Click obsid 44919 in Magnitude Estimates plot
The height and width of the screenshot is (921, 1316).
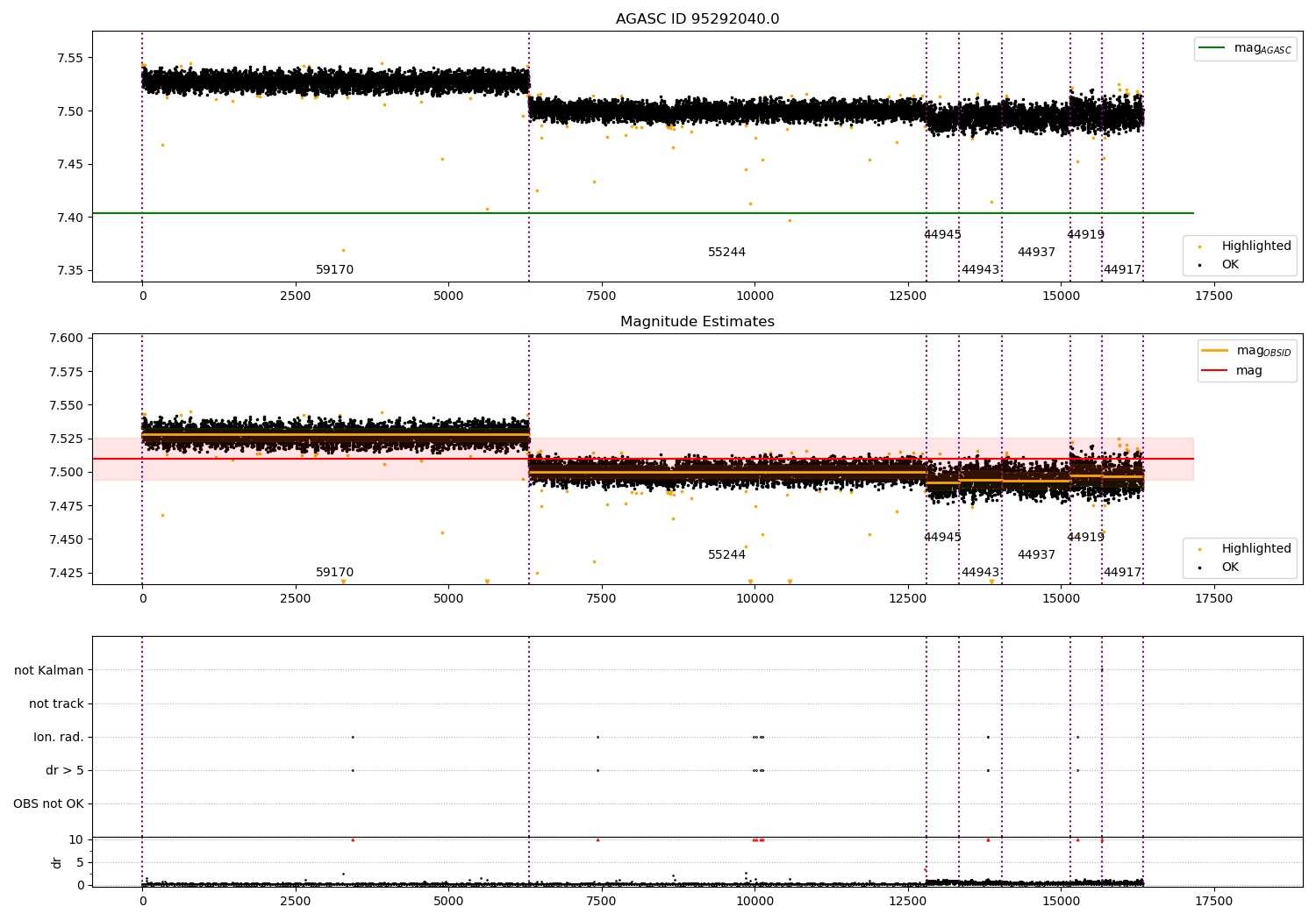coord(1086,537)
